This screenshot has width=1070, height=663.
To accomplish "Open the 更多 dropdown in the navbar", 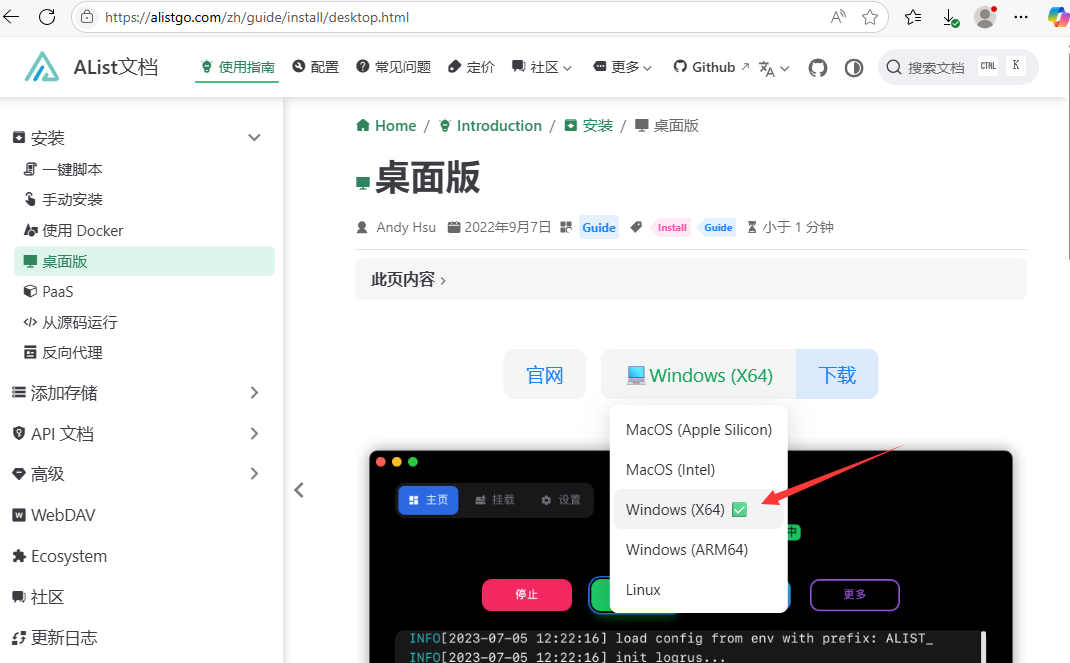I will click(622, 67).
